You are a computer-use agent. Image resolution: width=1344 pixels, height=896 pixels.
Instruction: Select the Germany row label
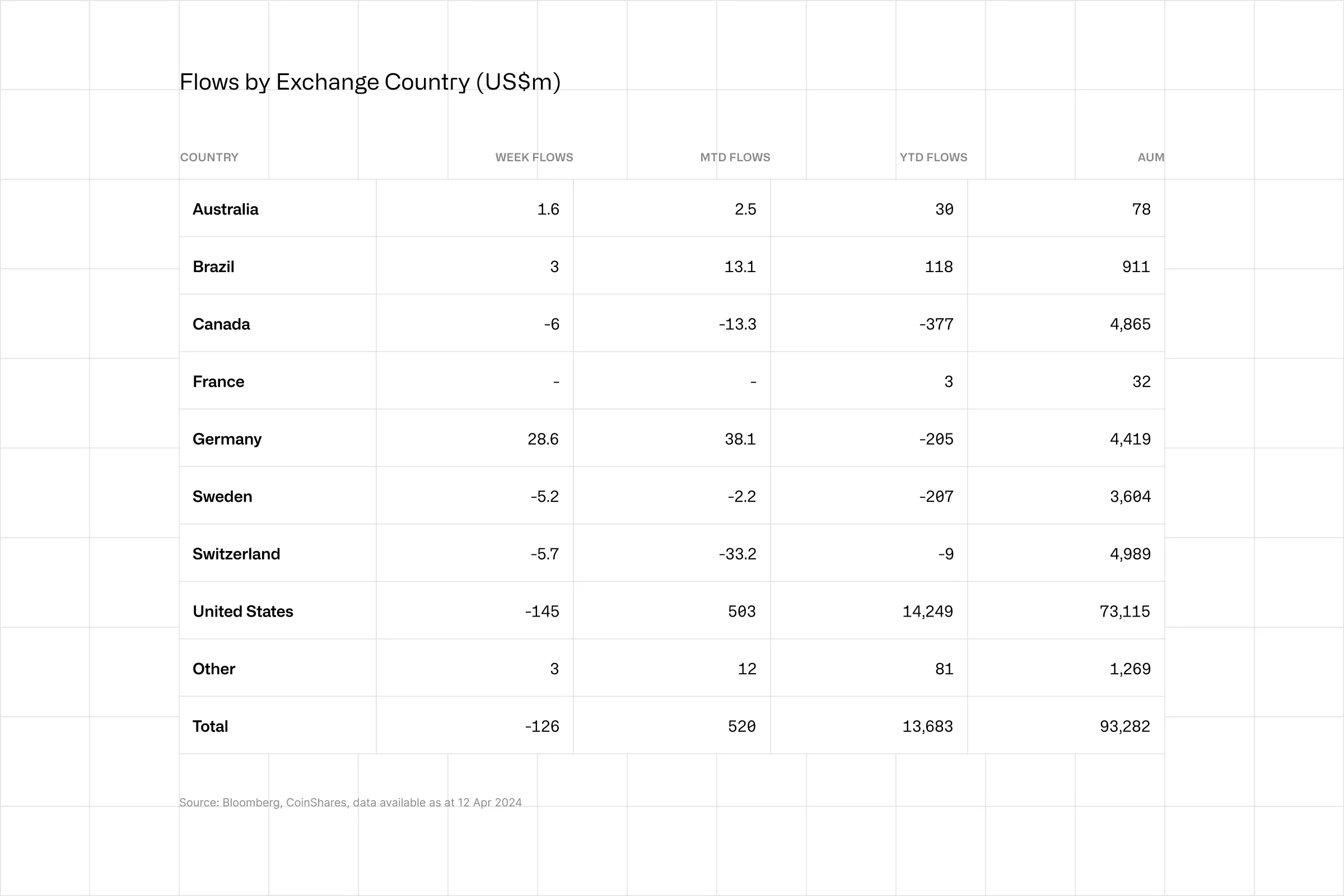[227, 439]
